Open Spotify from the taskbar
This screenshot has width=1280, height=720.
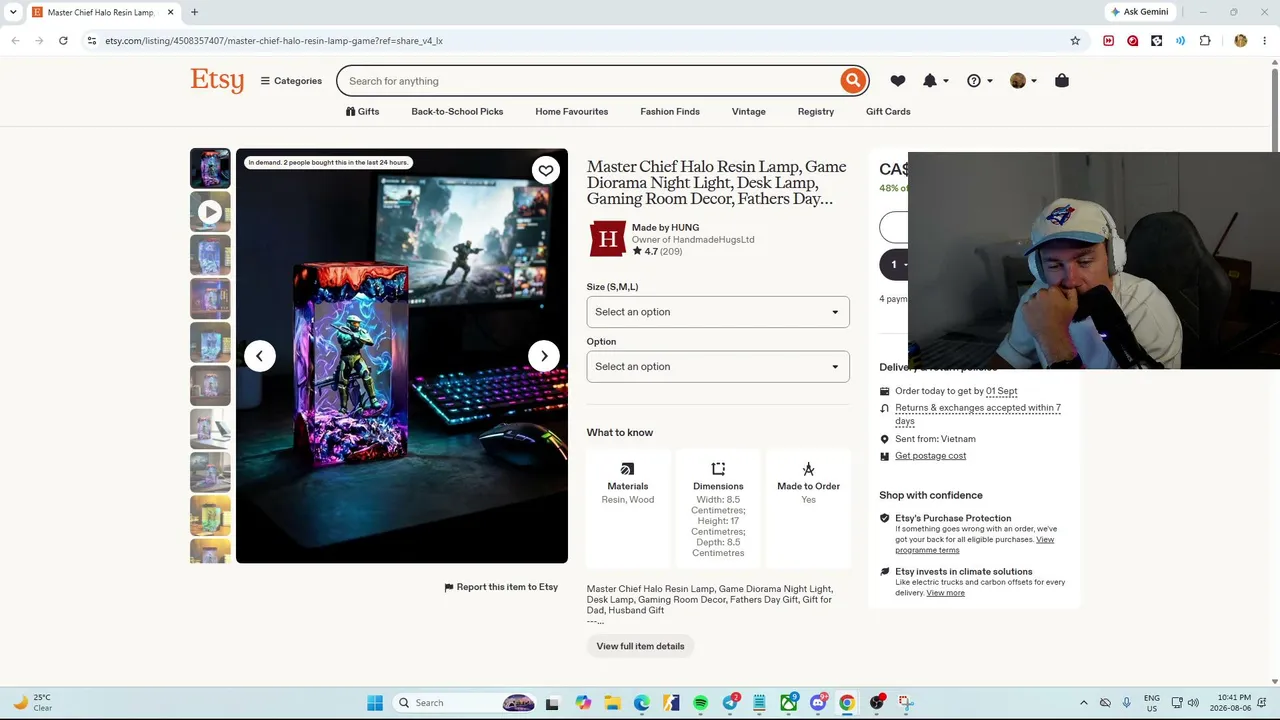tap(700, 703)
